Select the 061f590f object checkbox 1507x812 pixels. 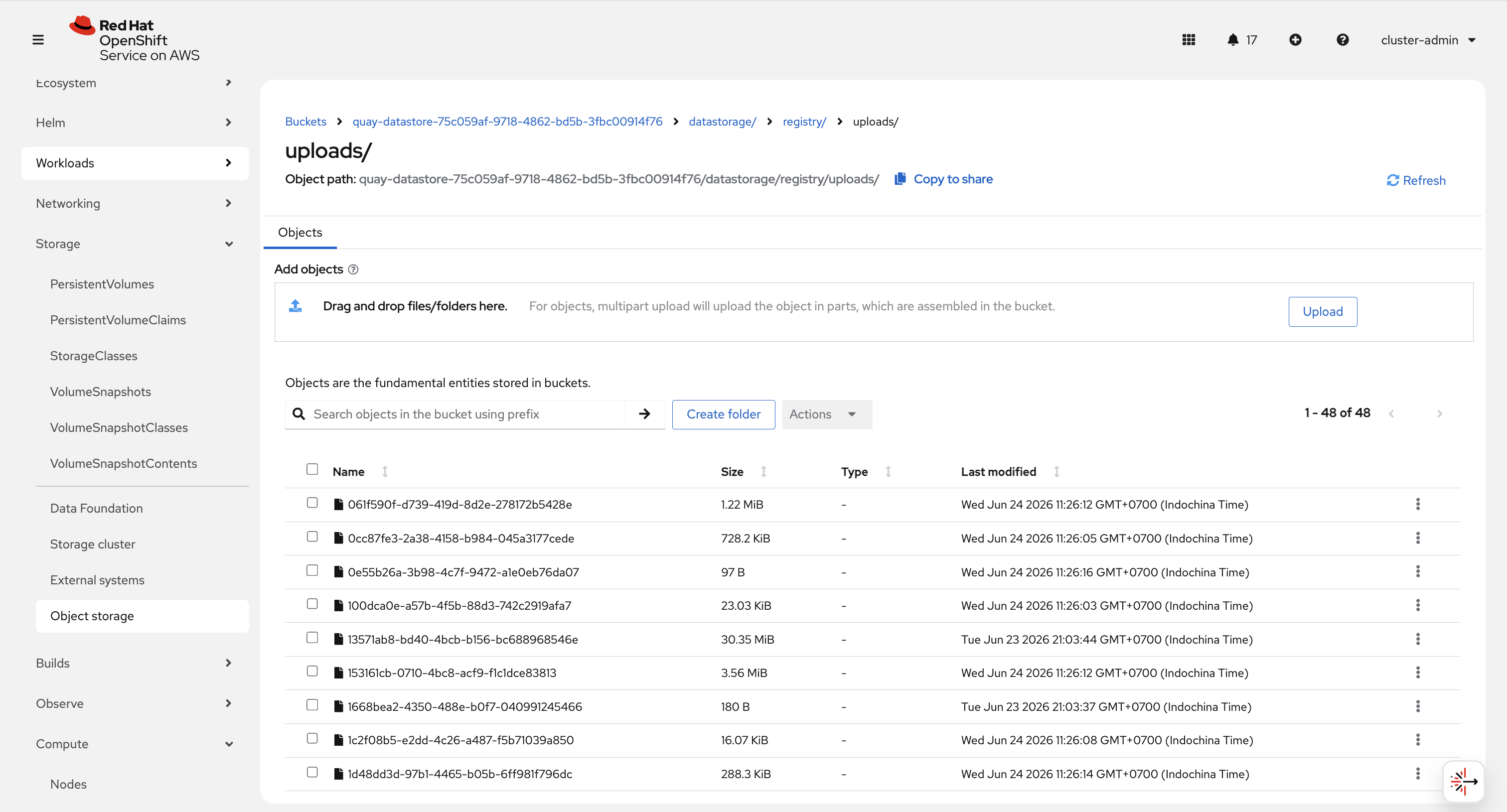point(312,503)
